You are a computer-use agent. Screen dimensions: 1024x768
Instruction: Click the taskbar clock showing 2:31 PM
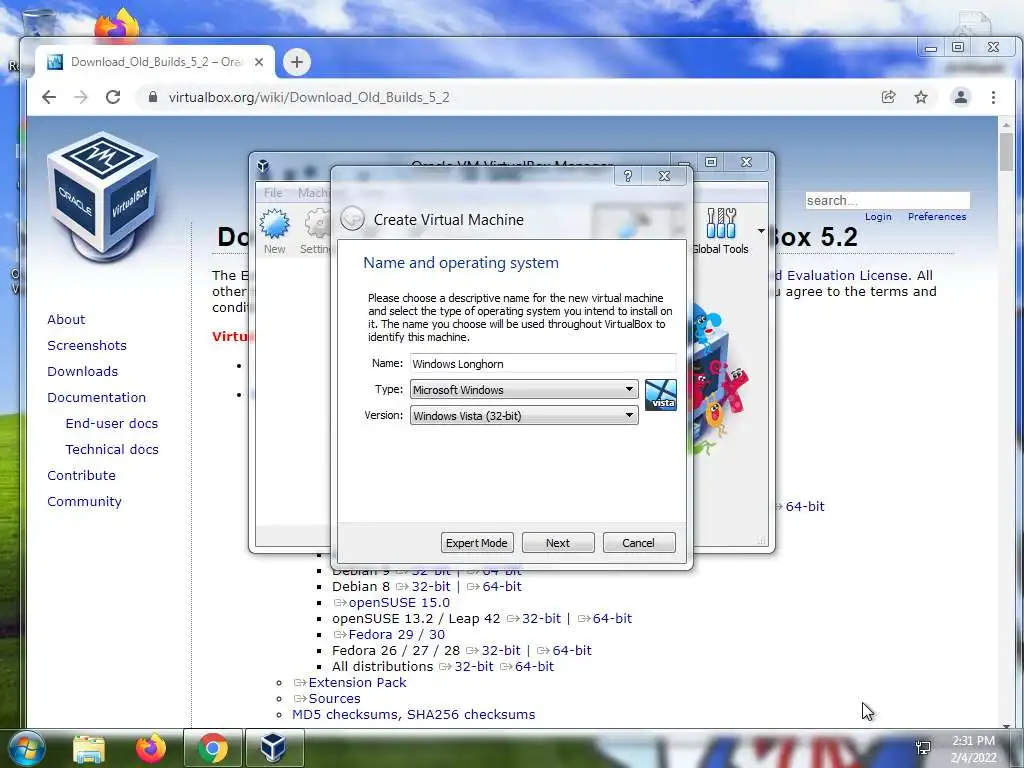pyautogui.click(x=973, y=749)
